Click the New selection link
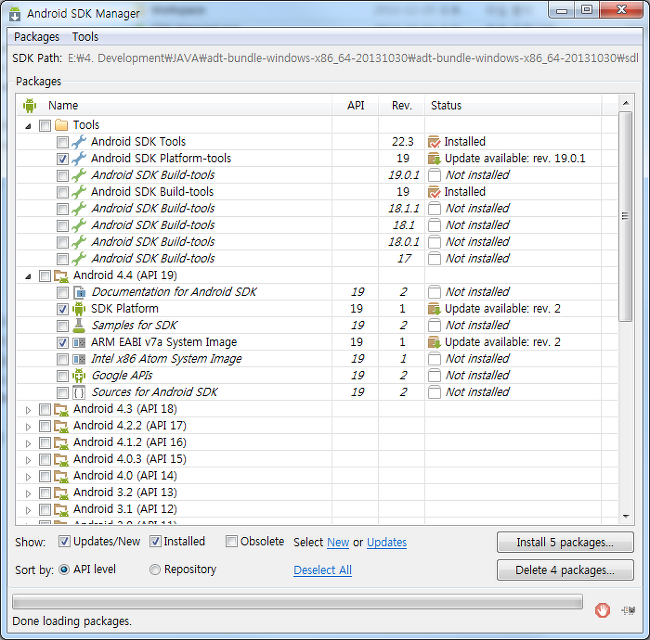The height and width of the screenshot is (640, 650). point(338,542)
